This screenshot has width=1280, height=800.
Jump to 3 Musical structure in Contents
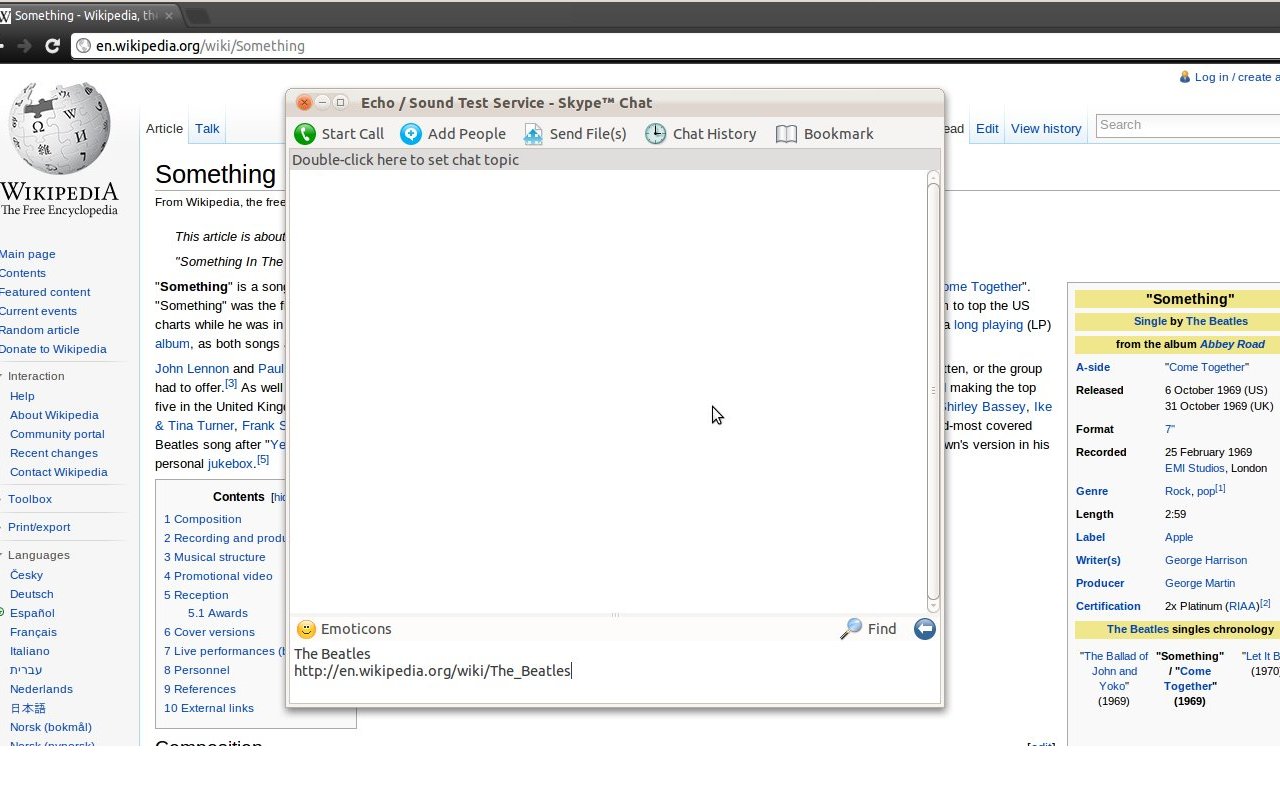pyautogui.click(x=215, y=557)
